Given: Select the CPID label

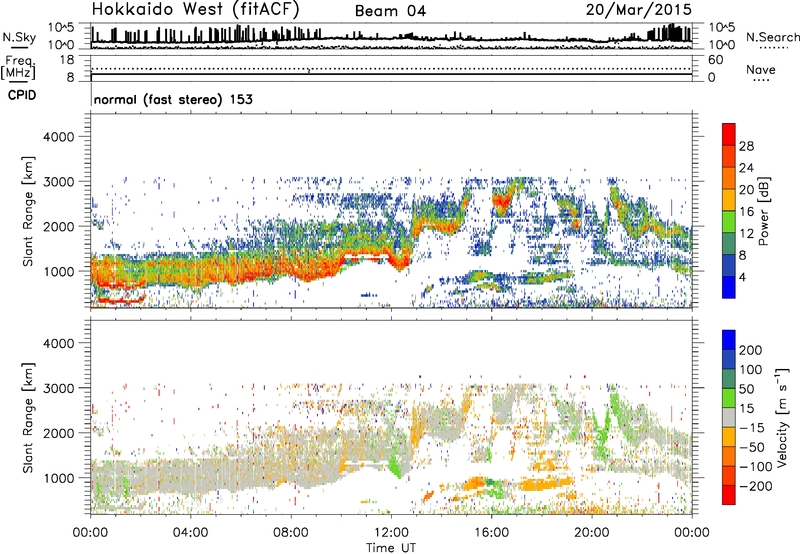Looking at the screenshot, I should (x=22, y=95).
